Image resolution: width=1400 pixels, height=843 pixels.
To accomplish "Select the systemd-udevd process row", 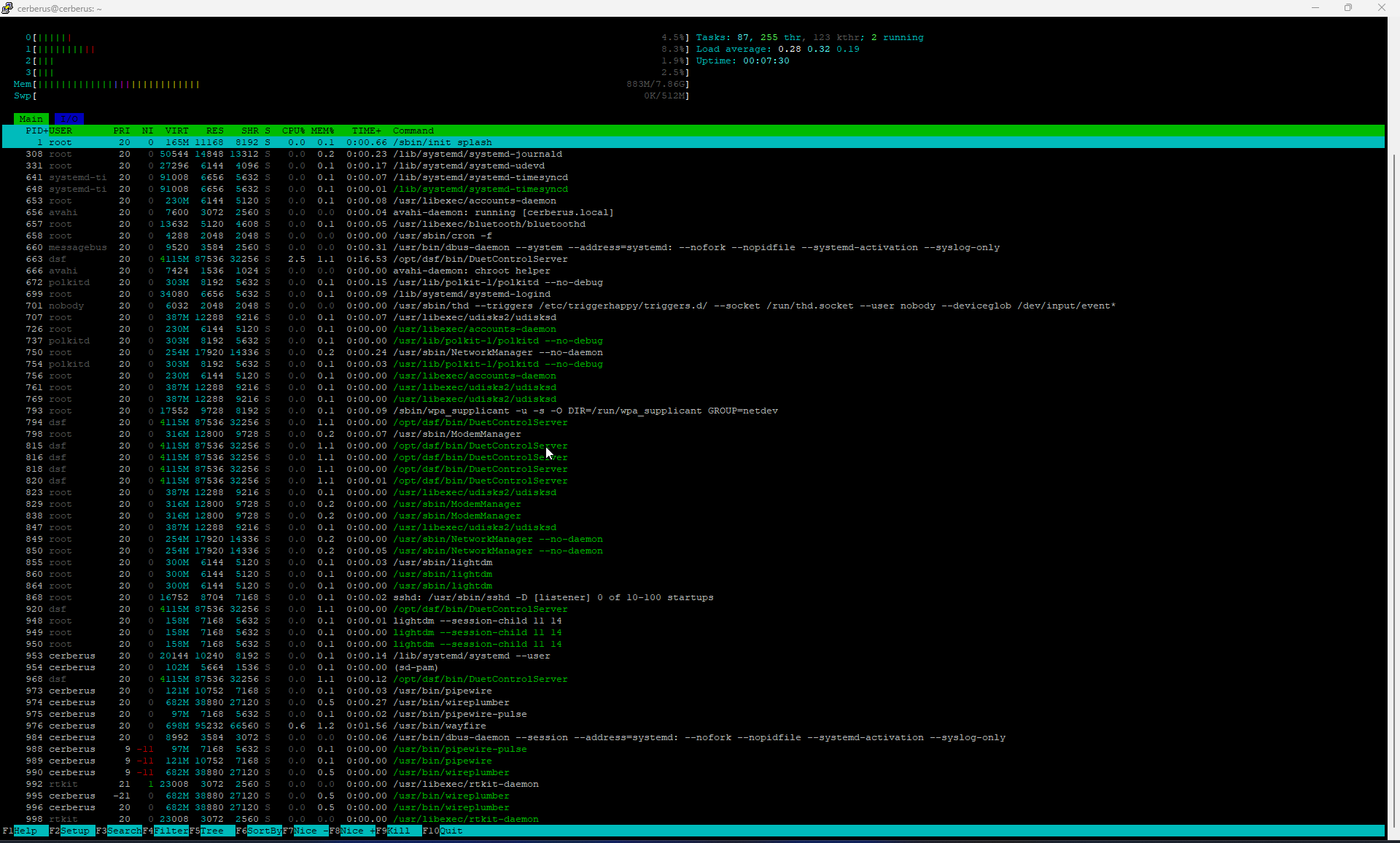I will [x=693, y=166].
